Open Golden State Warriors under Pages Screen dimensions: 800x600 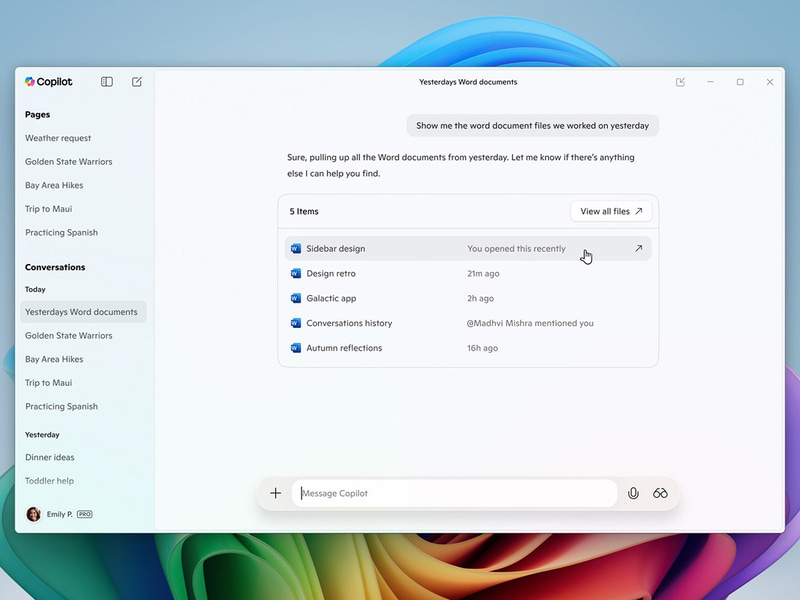tap(68, 162)
